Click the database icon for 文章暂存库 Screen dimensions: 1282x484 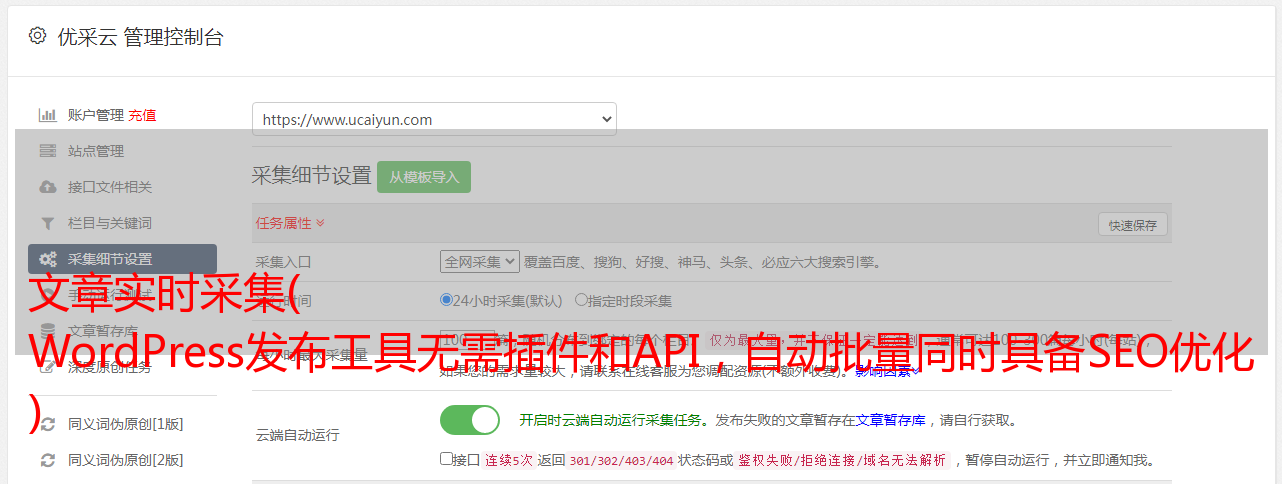47,331
